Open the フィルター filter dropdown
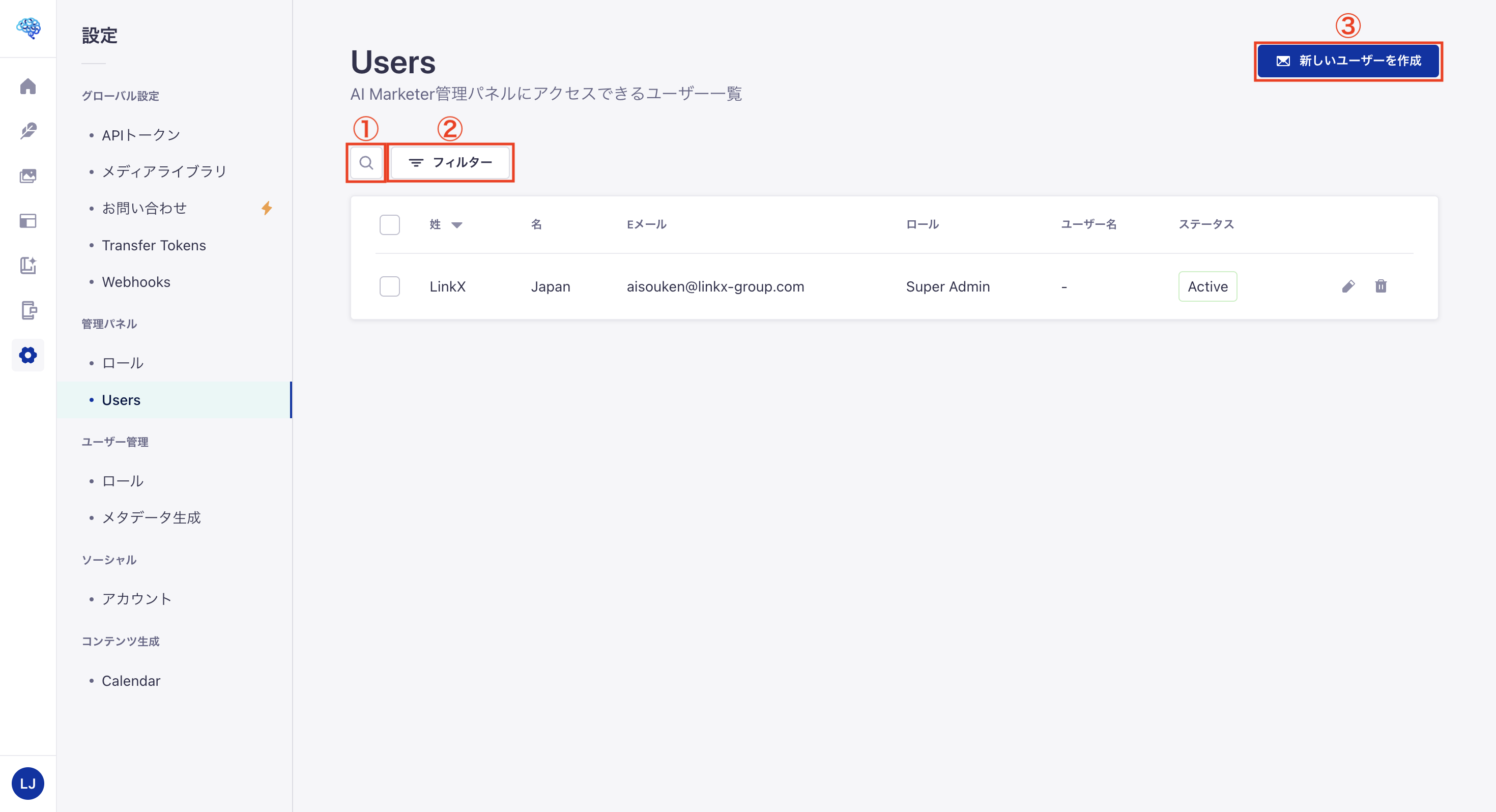This screenshot has width=1496, height=812. 450,163
